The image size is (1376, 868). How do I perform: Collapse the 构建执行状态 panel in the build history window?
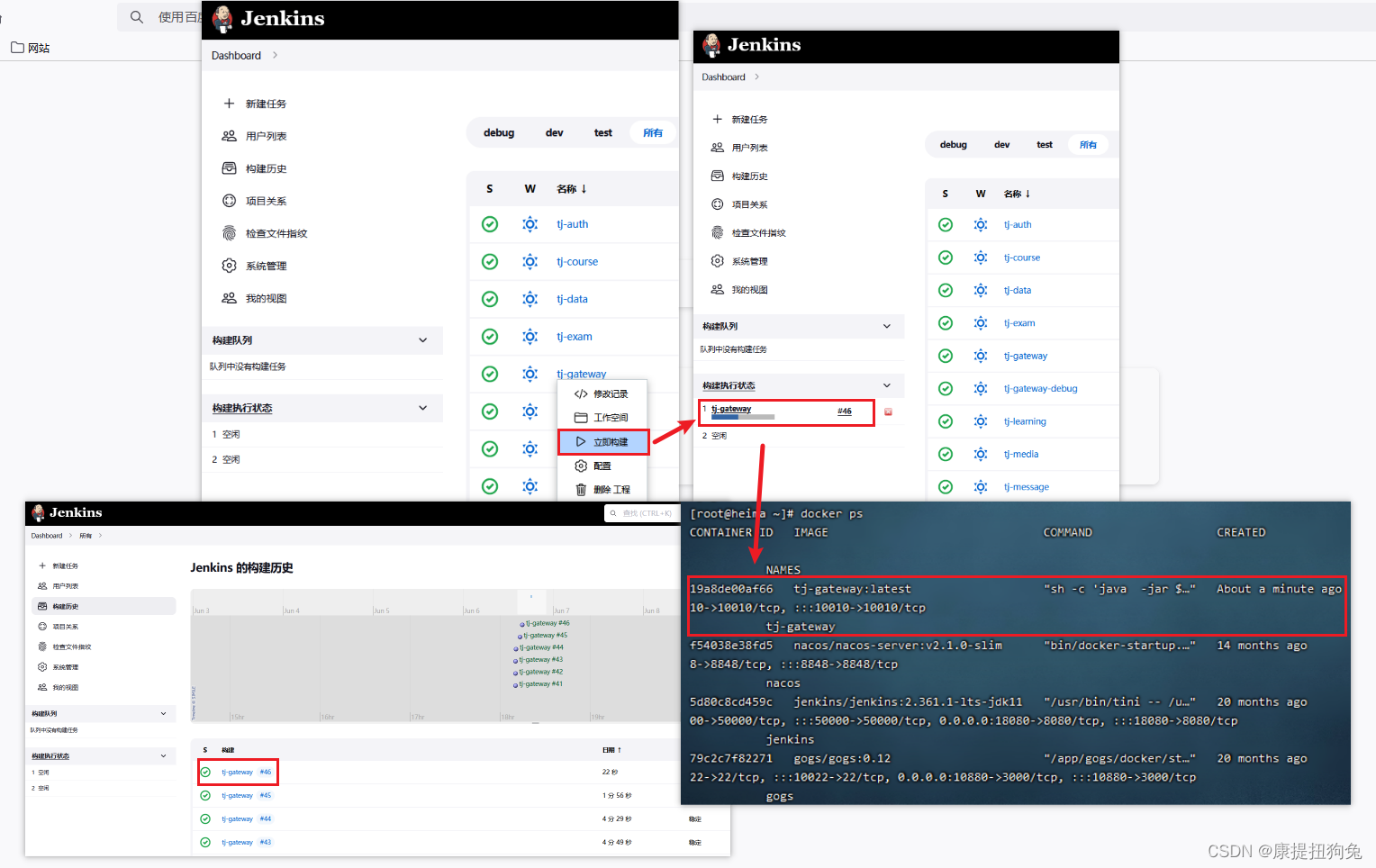tap(163, 755)
